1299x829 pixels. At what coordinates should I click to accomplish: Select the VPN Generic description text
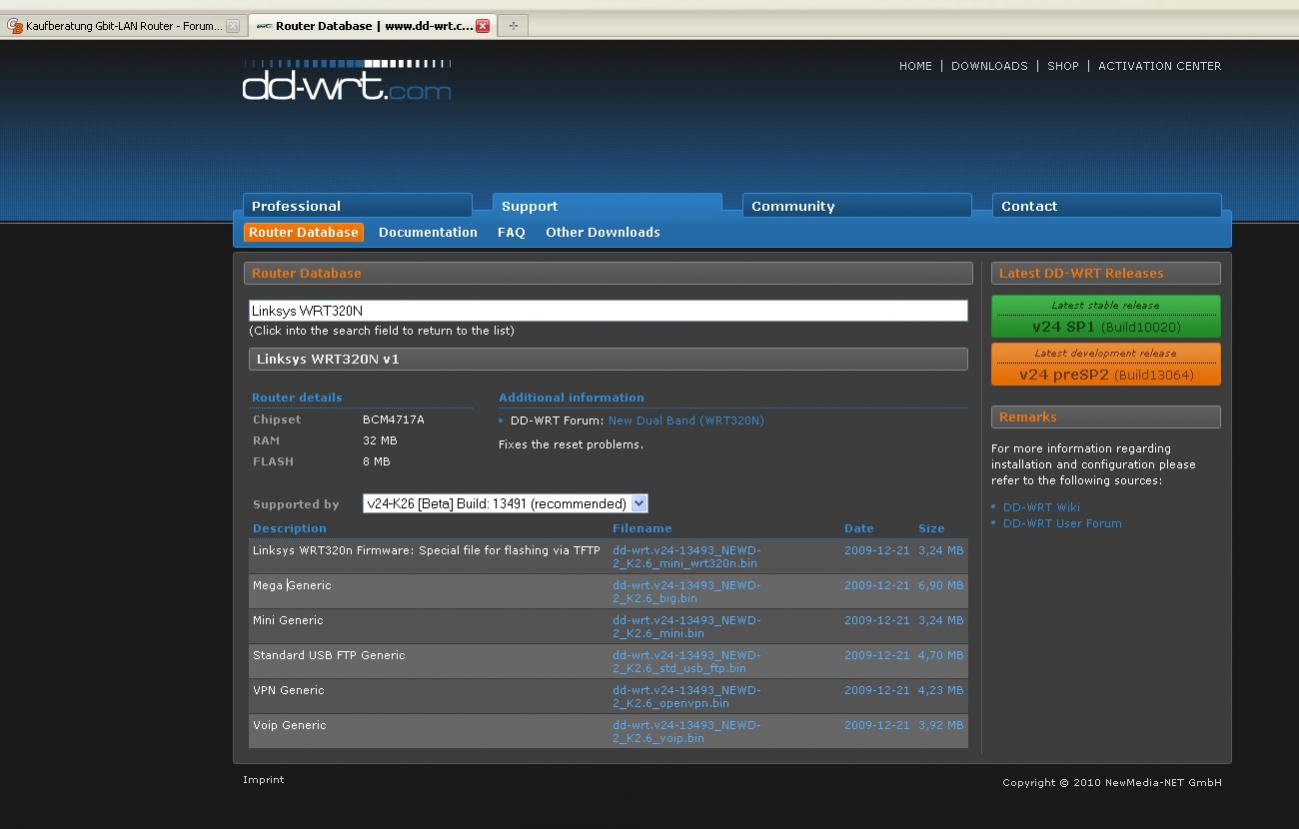[289, 691]
